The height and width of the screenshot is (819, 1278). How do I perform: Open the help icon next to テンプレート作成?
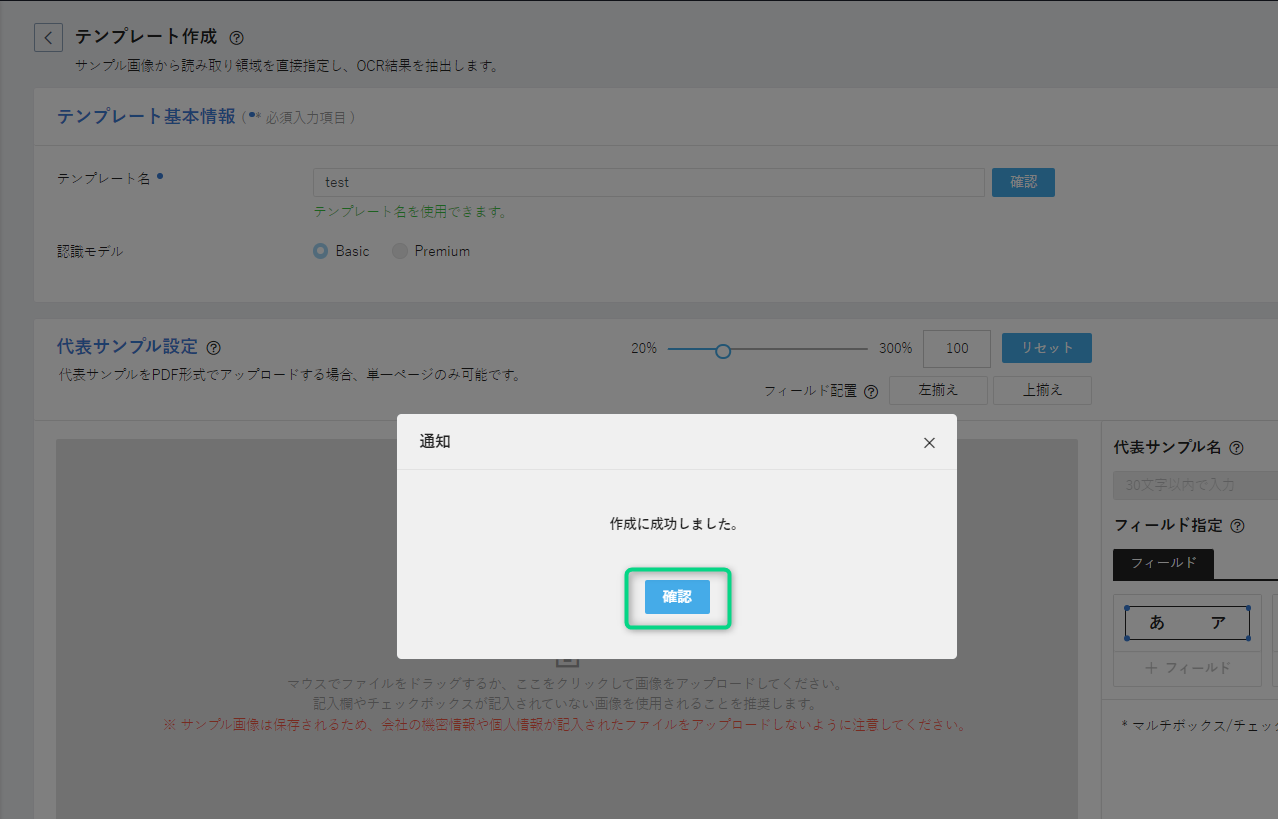tap(236, 38)
